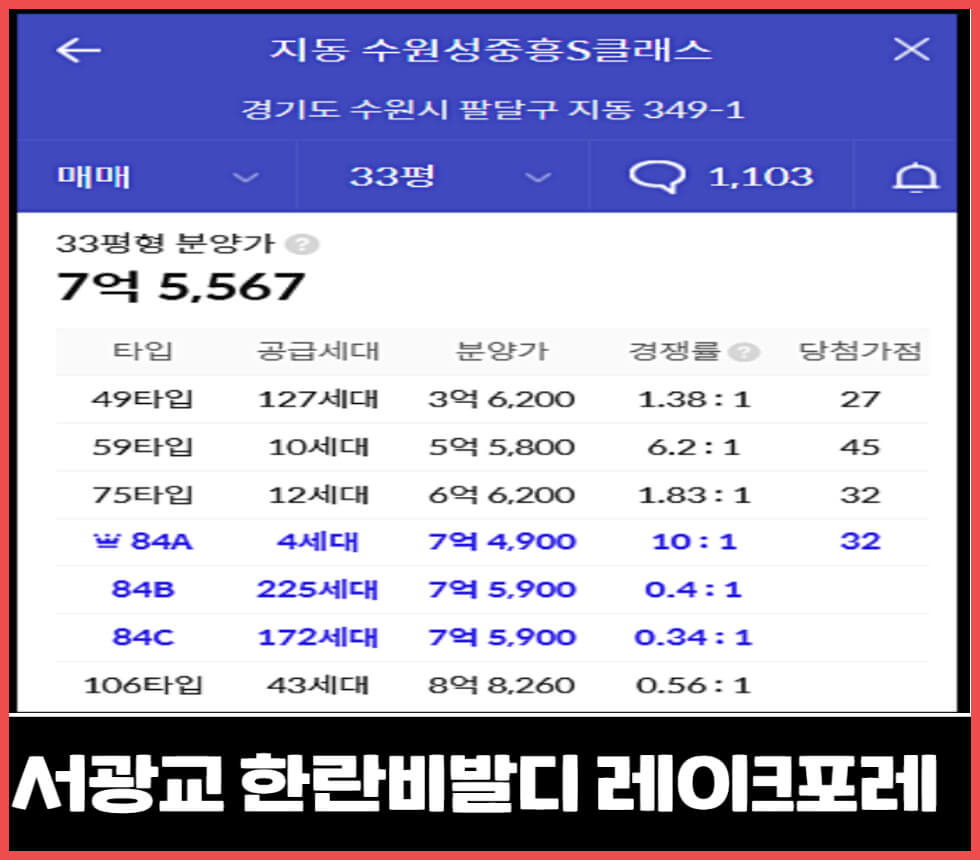The height and width of the screenshot is (860, 980).
Task: Click 84B price 7억 5,900
Action: [501, 589]
